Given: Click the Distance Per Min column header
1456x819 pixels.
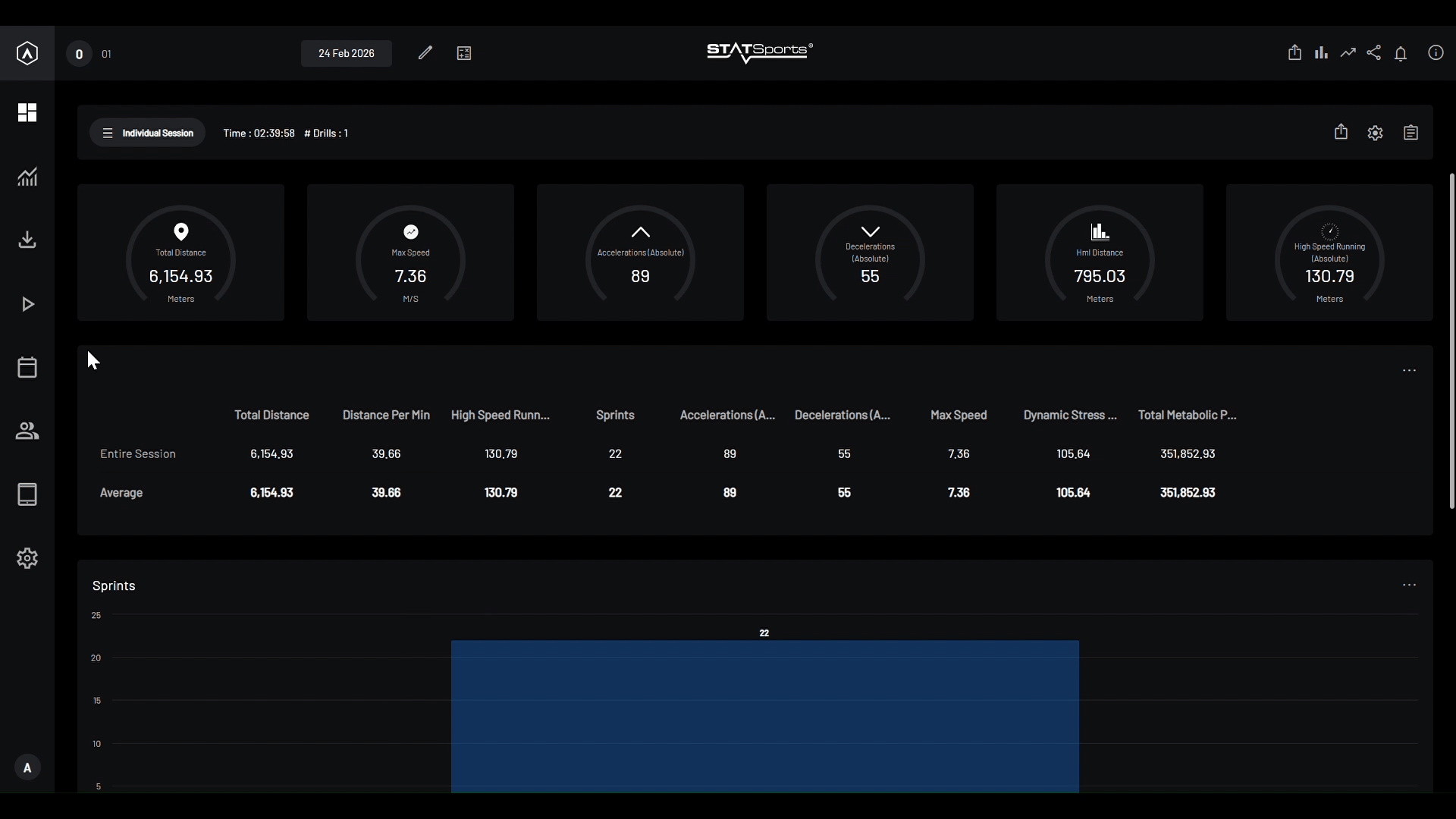Looking at the screenshot, I should click(x=386, y=415).
